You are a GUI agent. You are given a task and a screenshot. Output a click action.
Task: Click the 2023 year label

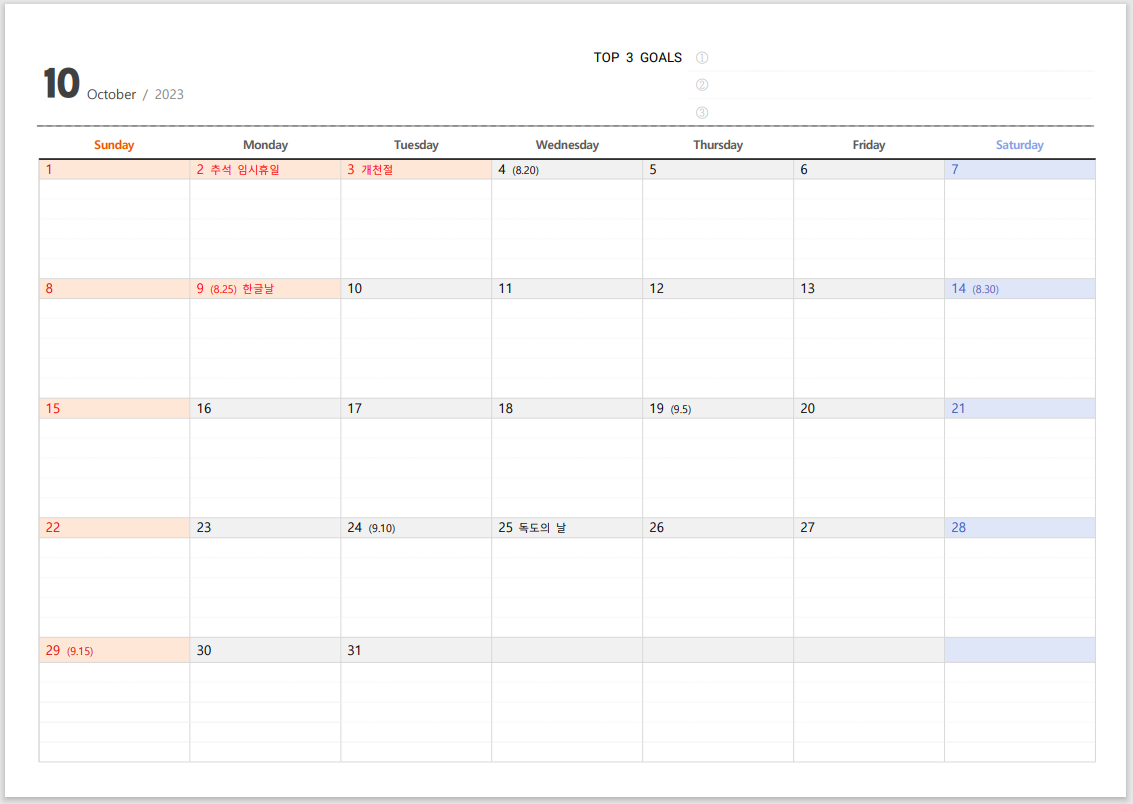coord(169,95)
